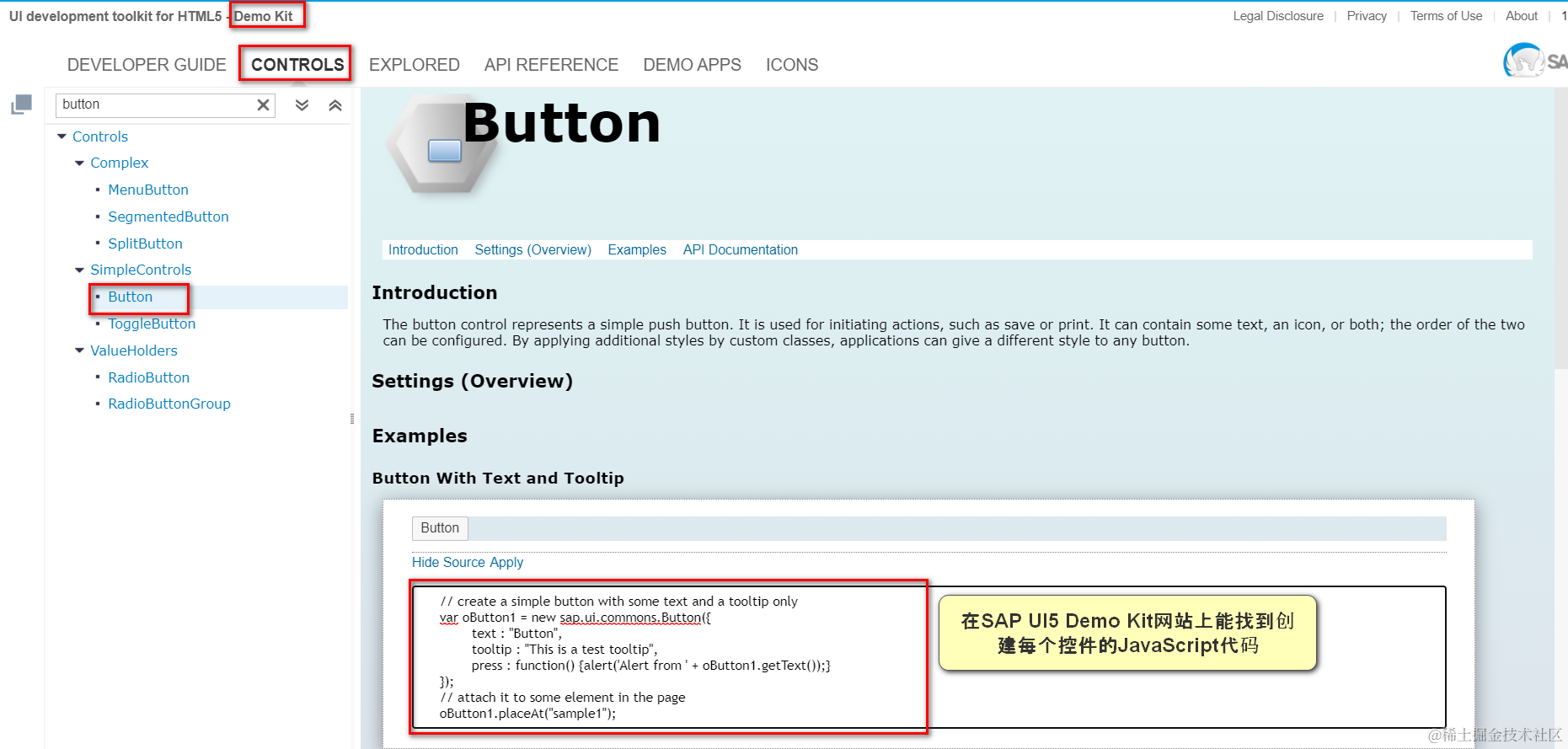The image size is (1568, 749).
Task: Clear the search box with the X icon
Action: 264,104
